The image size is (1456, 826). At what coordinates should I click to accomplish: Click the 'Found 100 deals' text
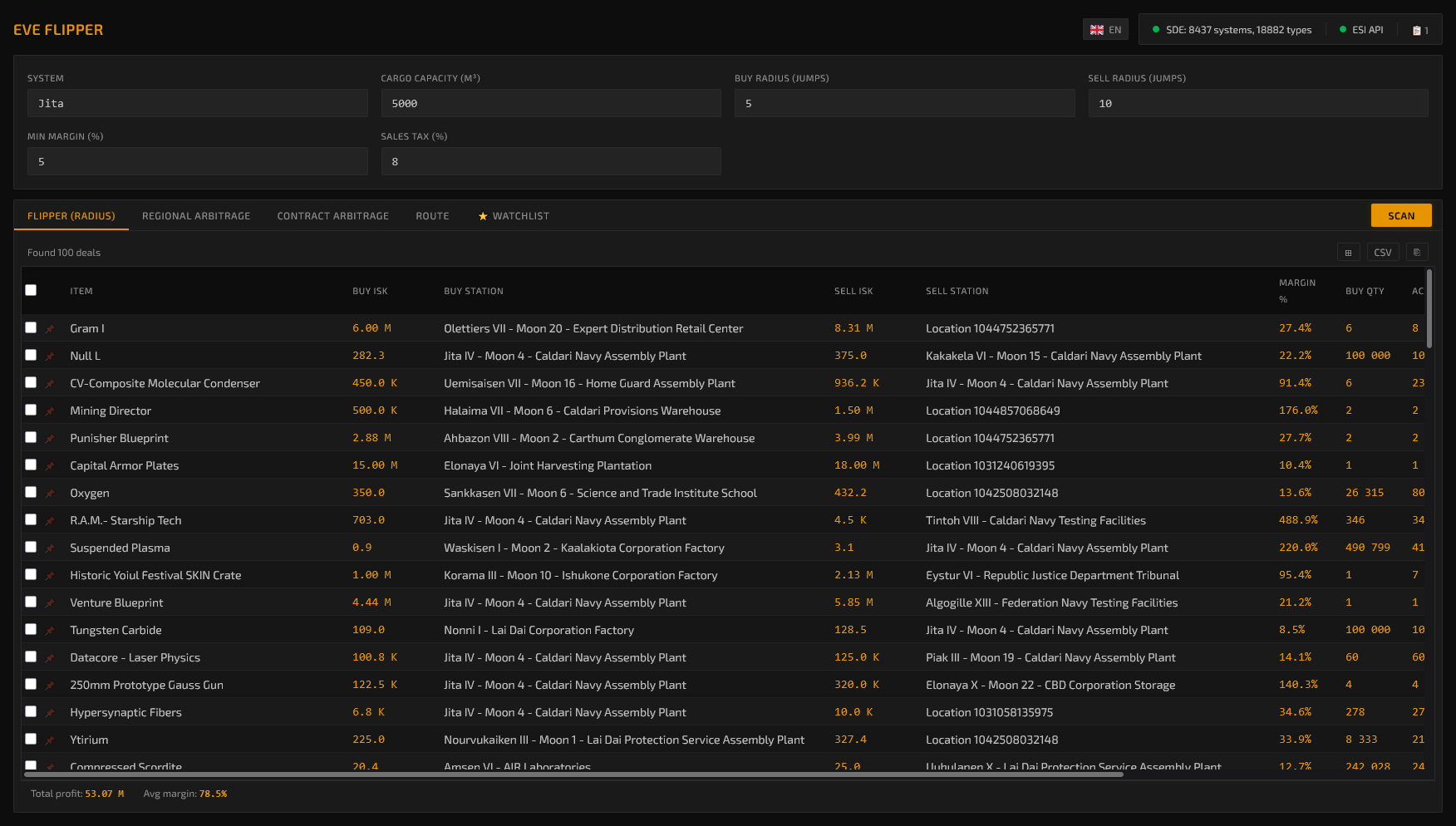[64, 253]
